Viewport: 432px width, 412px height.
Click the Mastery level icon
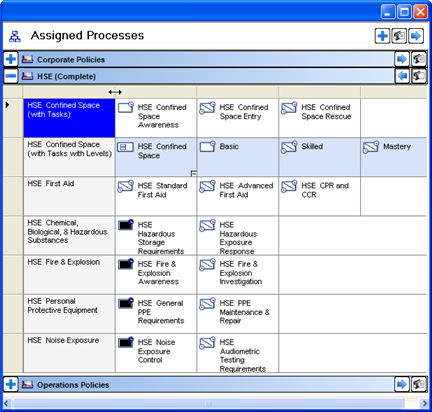371,147
